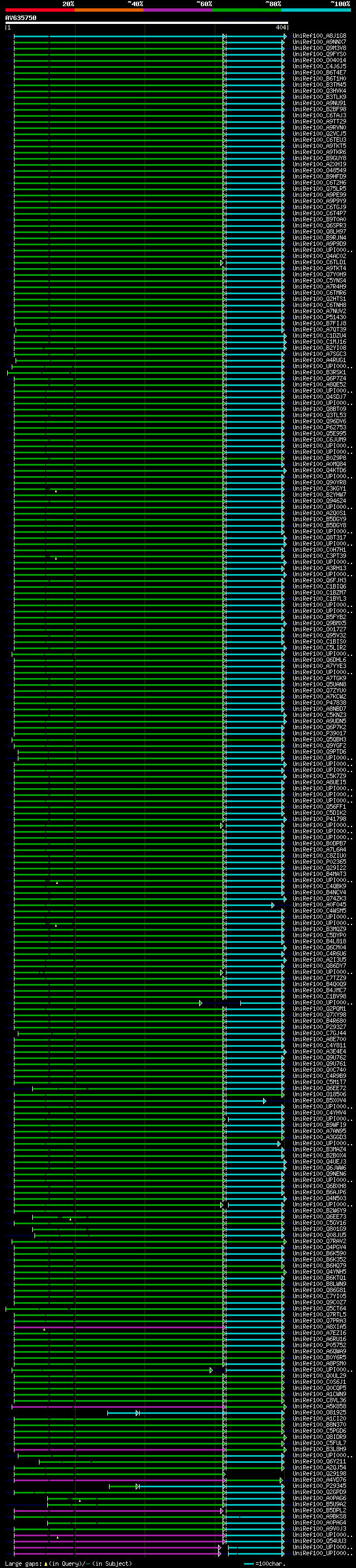
Task: Open the UniRef100_A8J1G8 hit
Action: [x=319, y=36]
